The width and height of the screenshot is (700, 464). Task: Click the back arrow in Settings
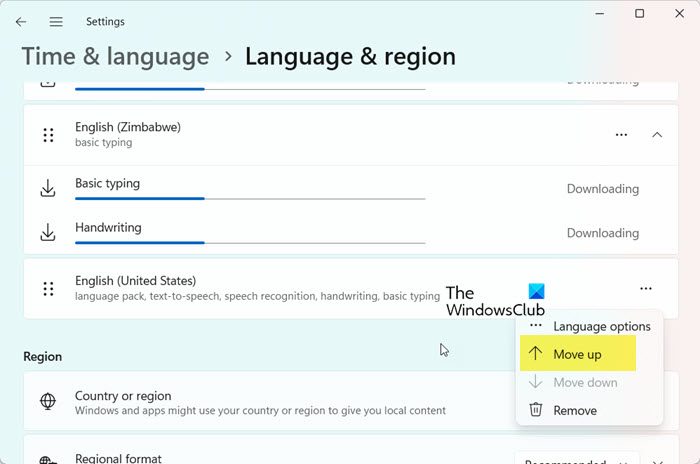(21, 21)
